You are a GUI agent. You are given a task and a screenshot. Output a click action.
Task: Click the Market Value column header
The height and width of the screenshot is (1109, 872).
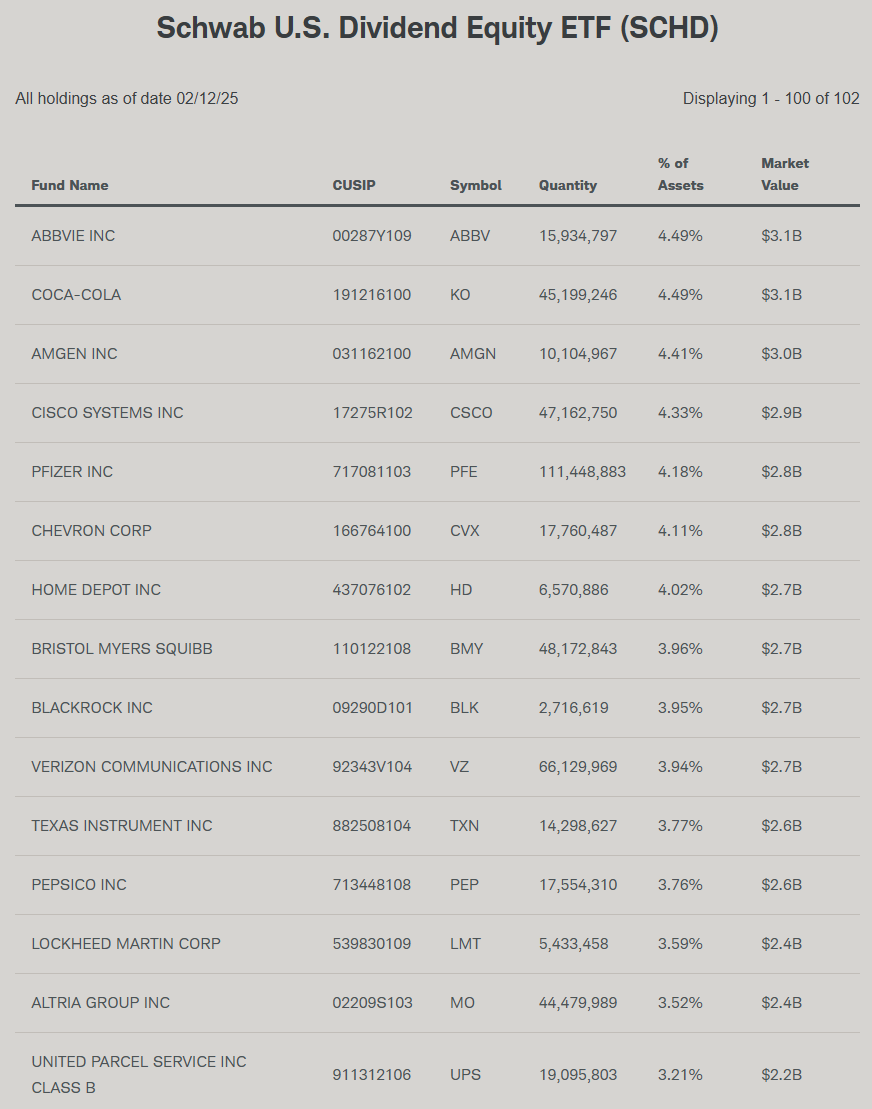(784, 174)
